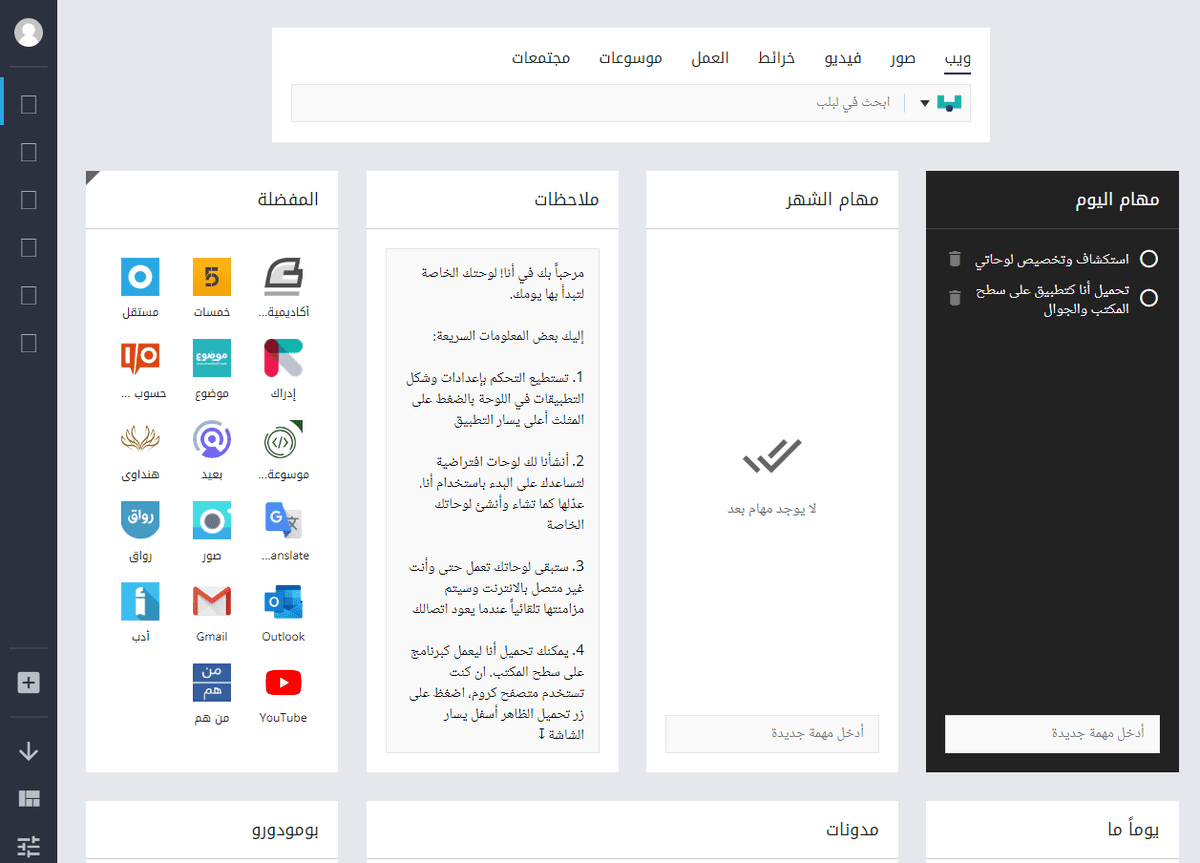Switch to the صور search tab
1200x863 pixels.
click(904, 58)
